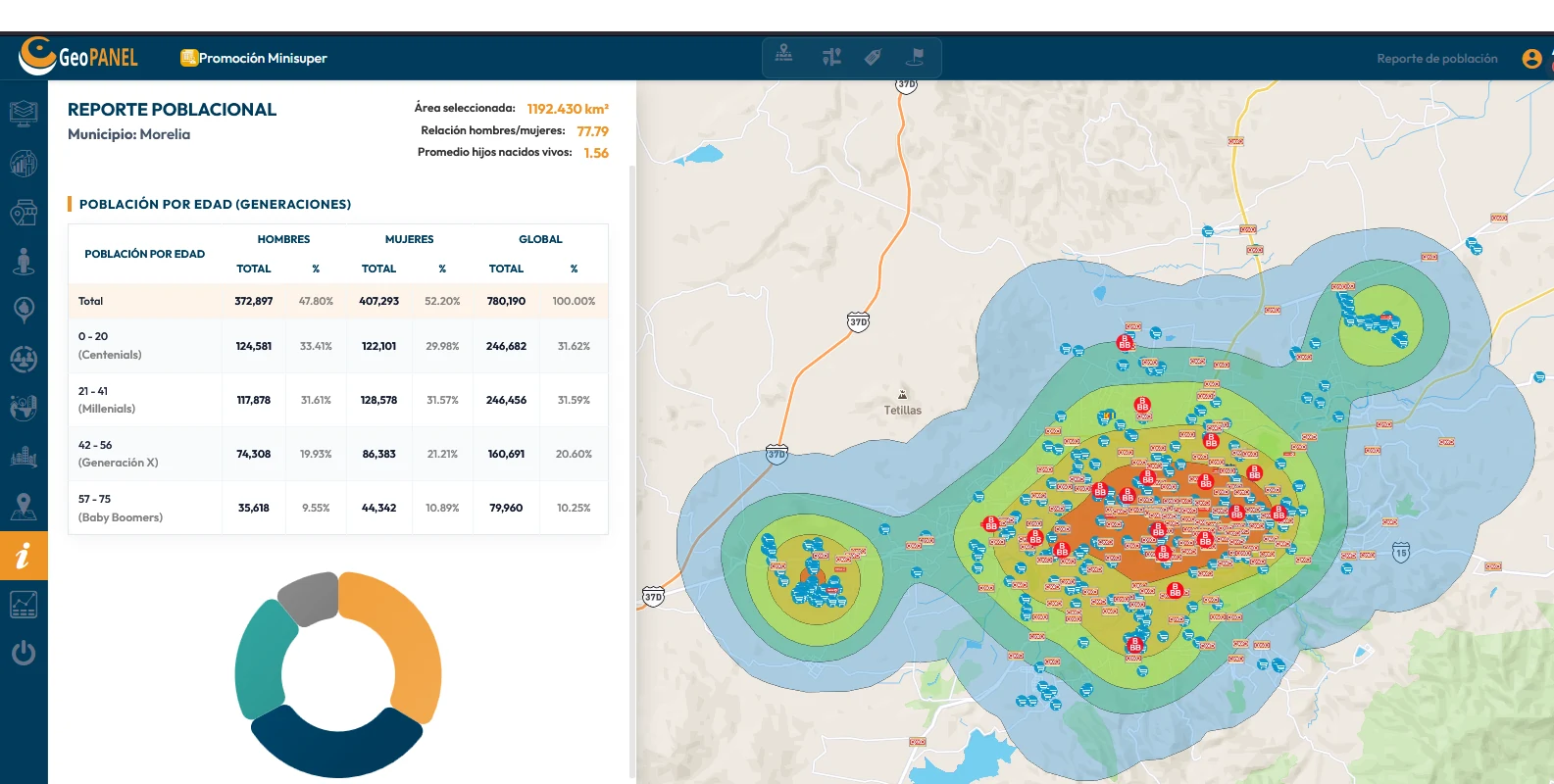Image resolution: width=1554 pixels, height=784 pixels.
Task: Select the line chart sidebar icon
Action: [24, 605]
